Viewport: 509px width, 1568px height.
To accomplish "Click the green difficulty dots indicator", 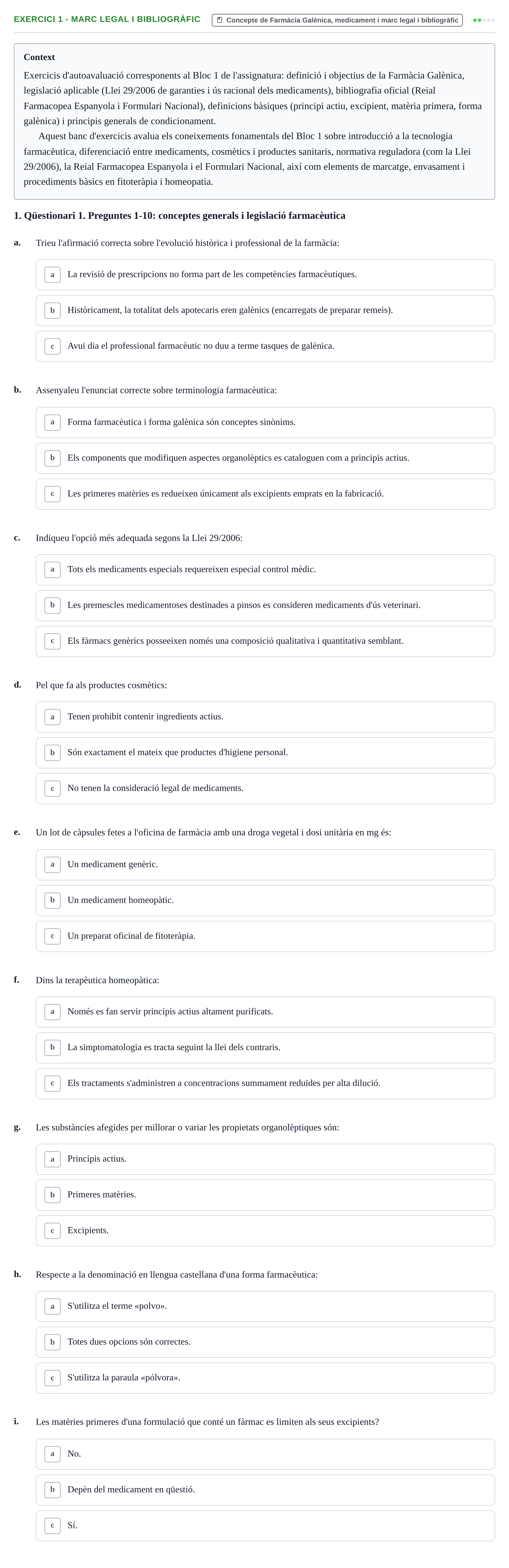I will 484,20.
